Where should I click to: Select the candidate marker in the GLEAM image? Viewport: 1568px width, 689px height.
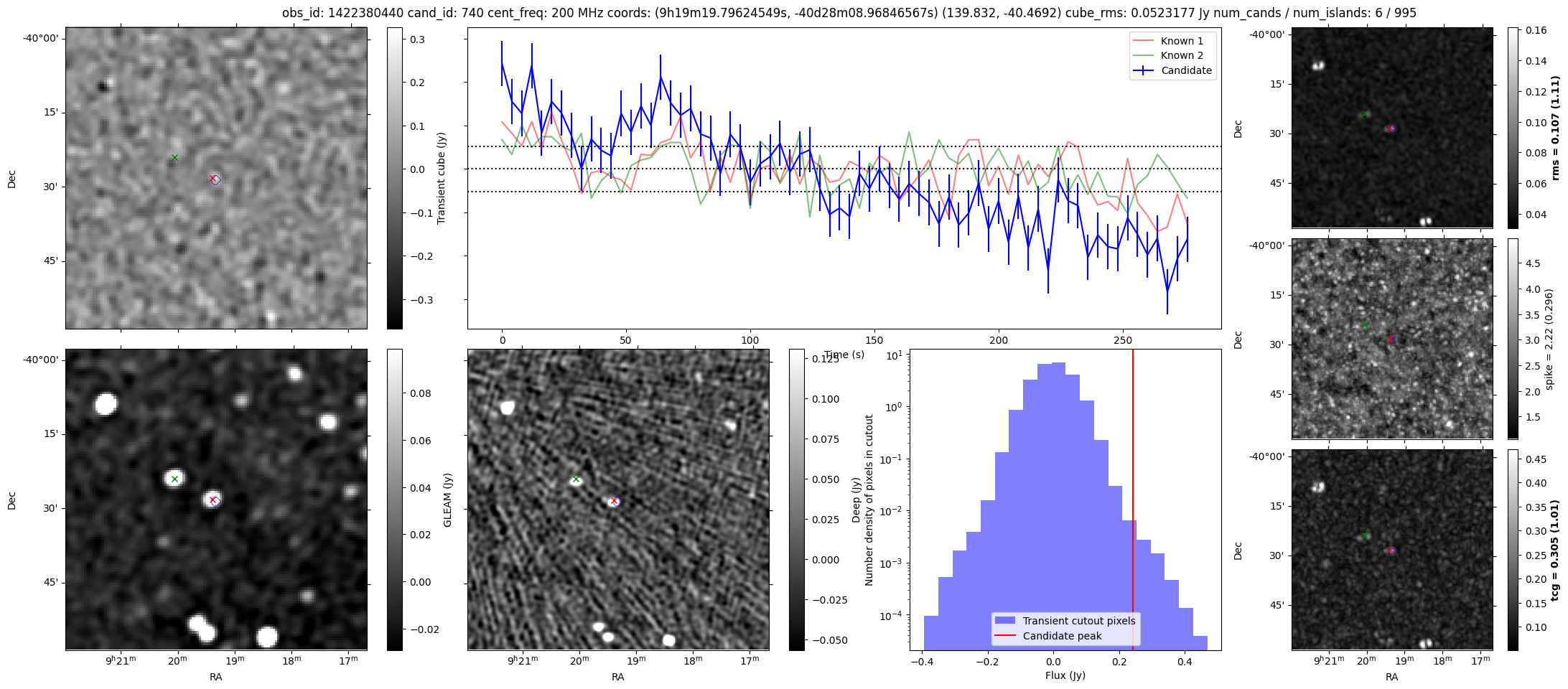pyautogui.click(x=214, y=500)
